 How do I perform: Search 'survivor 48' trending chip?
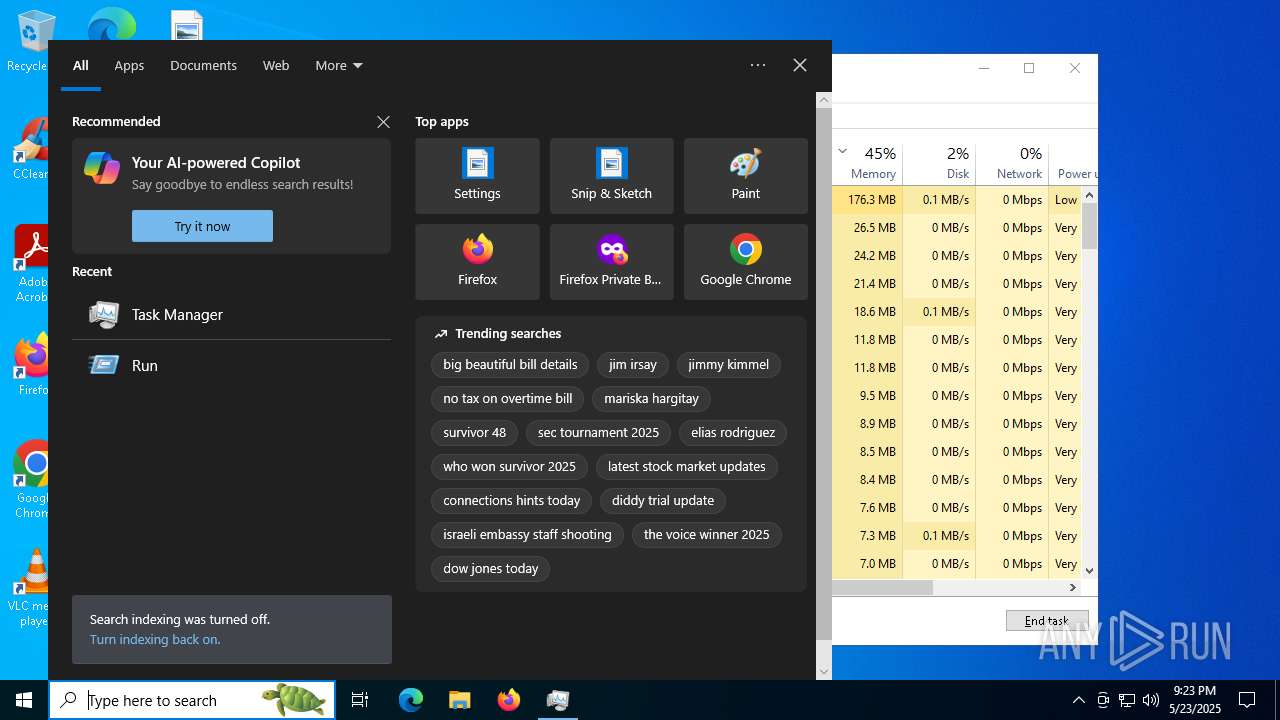tap(474, 433)
